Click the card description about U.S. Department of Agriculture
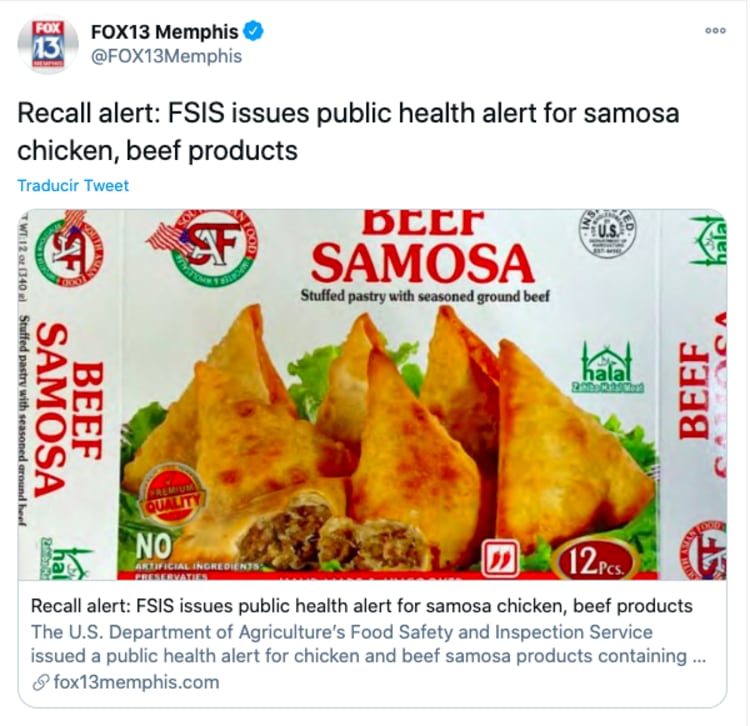 (368, 644)
